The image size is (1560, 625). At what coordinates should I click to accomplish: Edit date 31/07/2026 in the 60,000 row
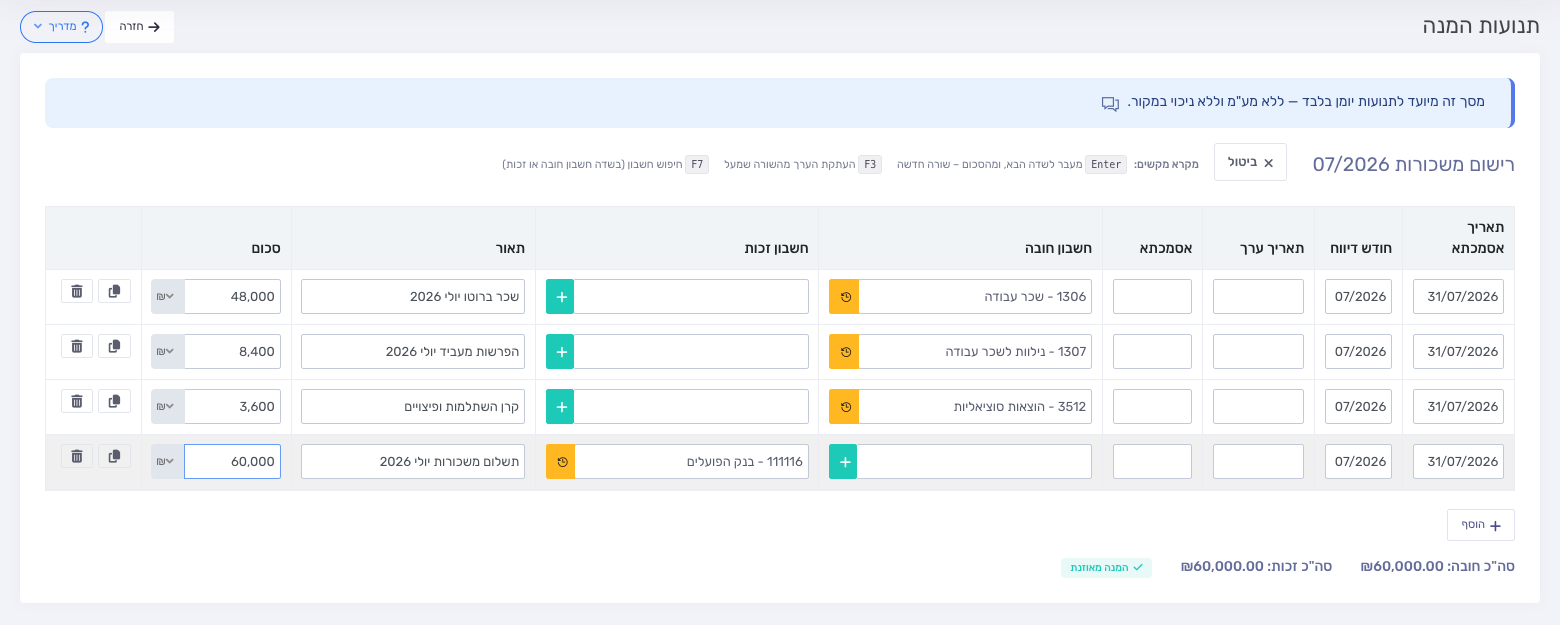point(1458,462)
